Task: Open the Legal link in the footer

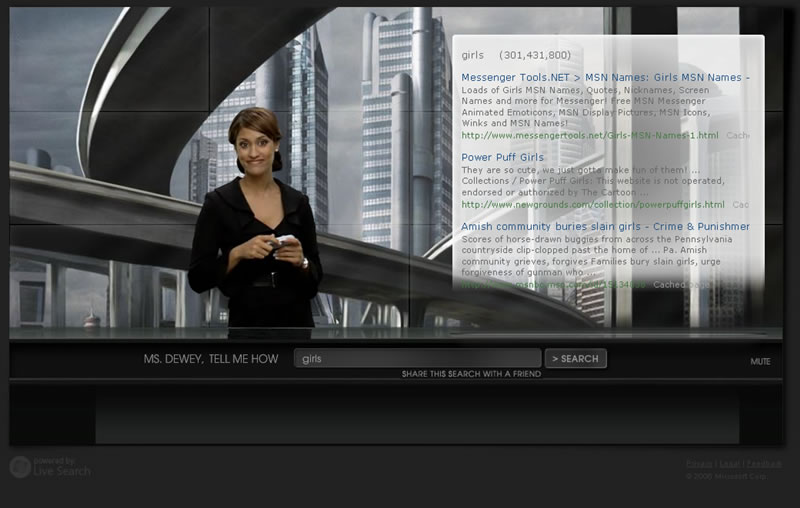Action: coord(730,464)
